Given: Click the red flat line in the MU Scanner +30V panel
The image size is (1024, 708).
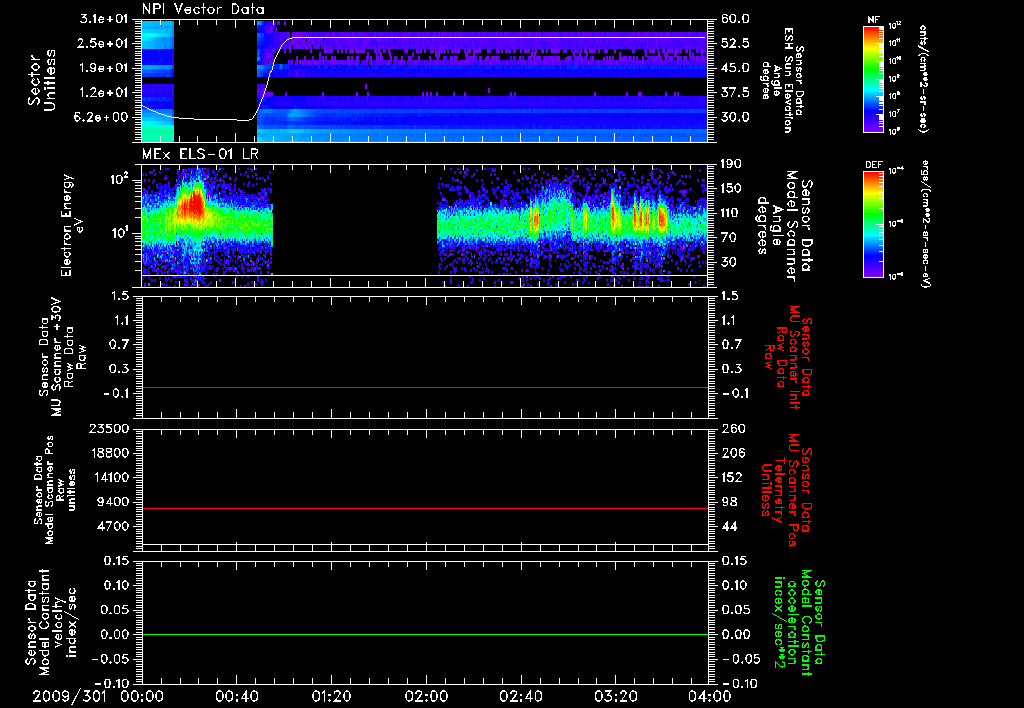Looking at the screenshot, I should click(x=424, y=387).
